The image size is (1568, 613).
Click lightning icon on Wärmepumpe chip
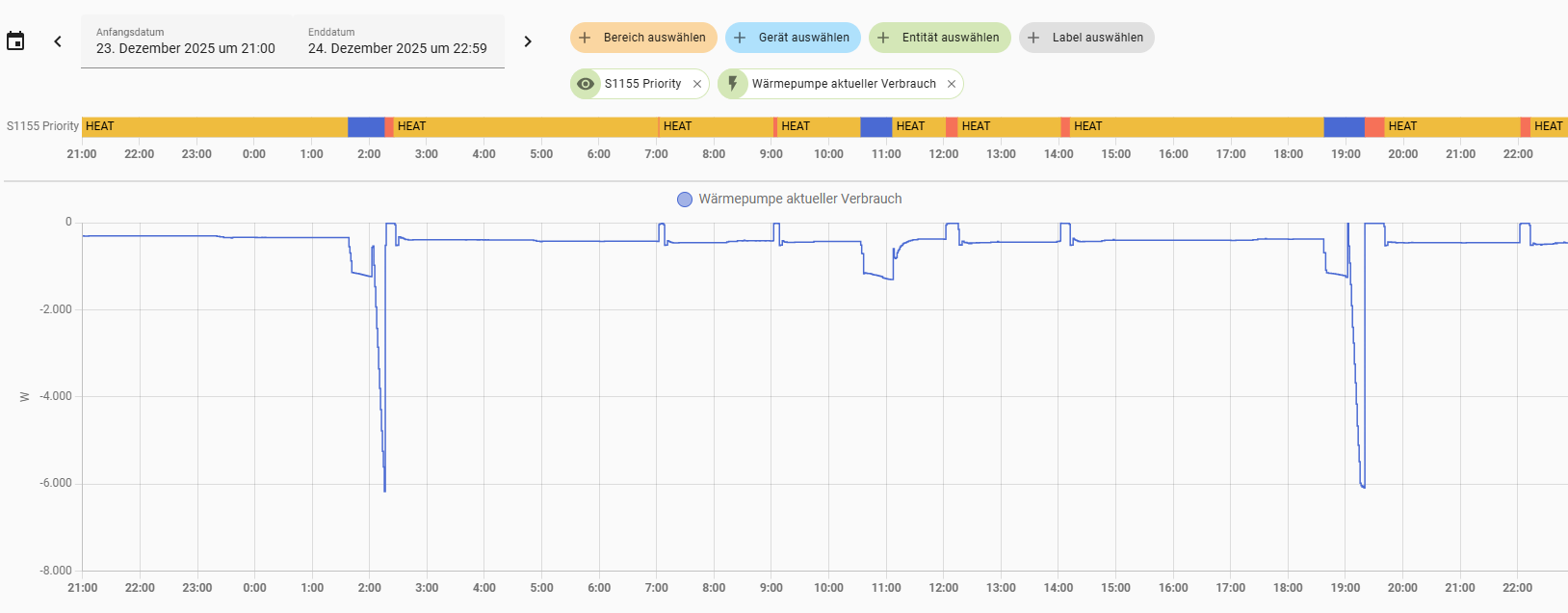733,84
